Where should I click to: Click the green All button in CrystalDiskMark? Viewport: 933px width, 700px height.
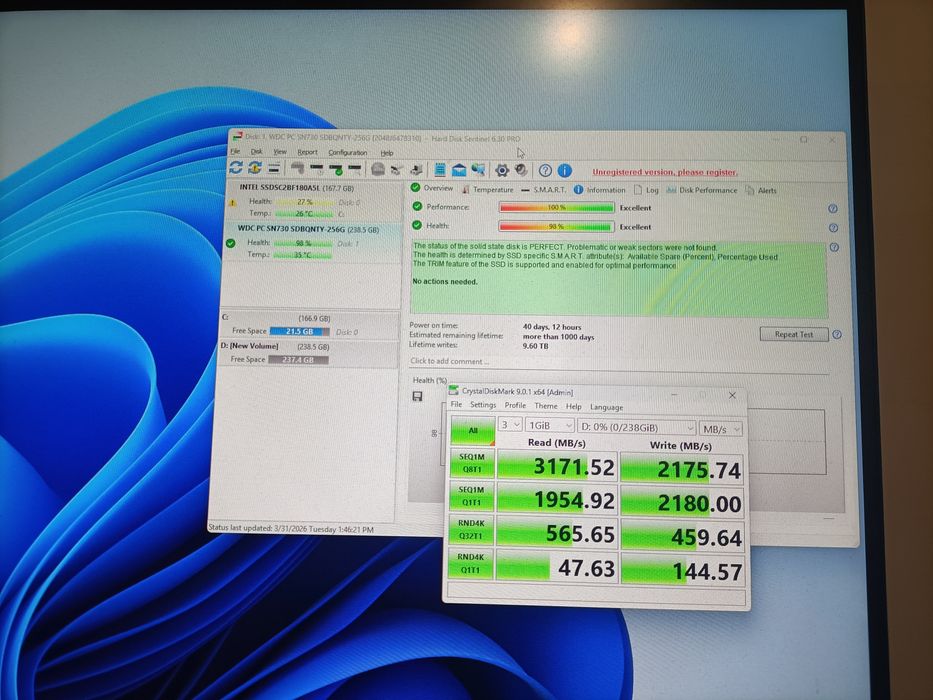(x=472, y=430)
